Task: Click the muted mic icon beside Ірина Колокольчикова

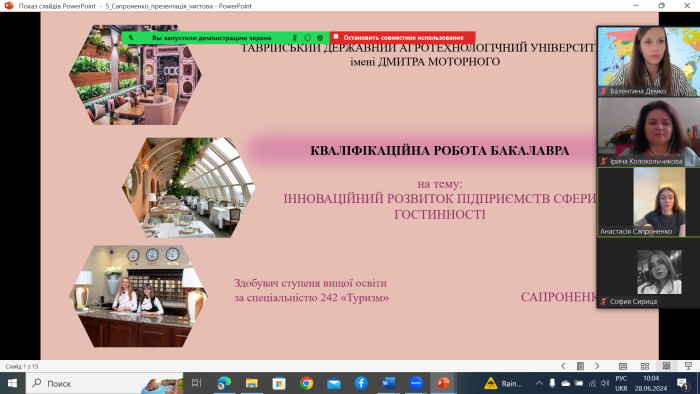Action: (604, 161)
